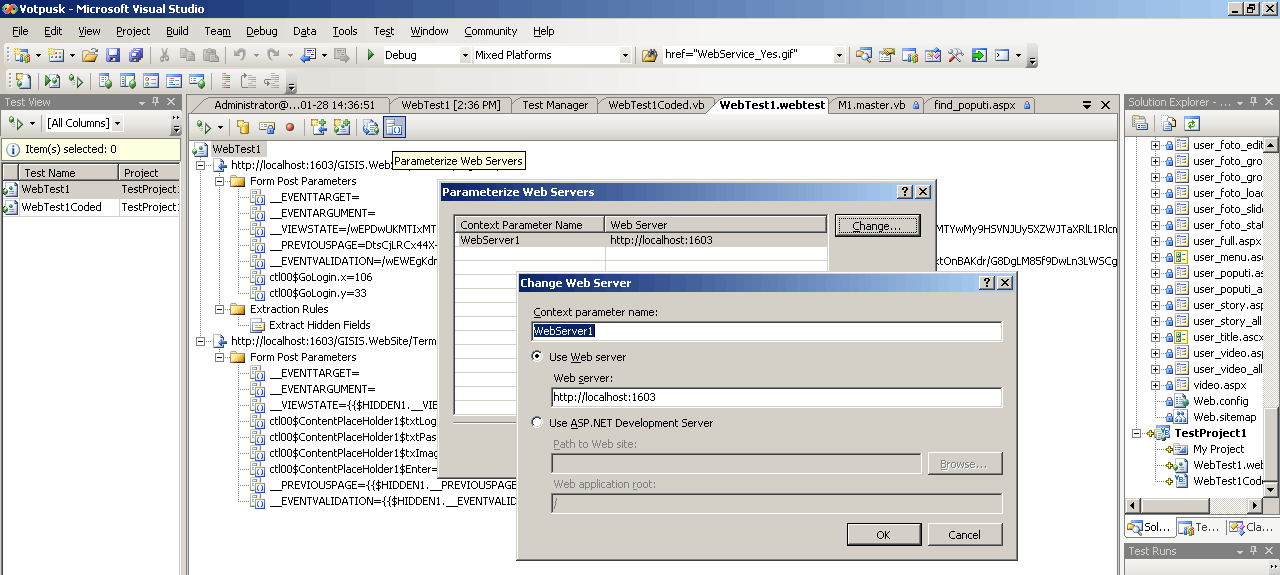The image size is (1280, 575).
Task: Open the Properties Window toolbar icon
Action: tap(886, 55)
